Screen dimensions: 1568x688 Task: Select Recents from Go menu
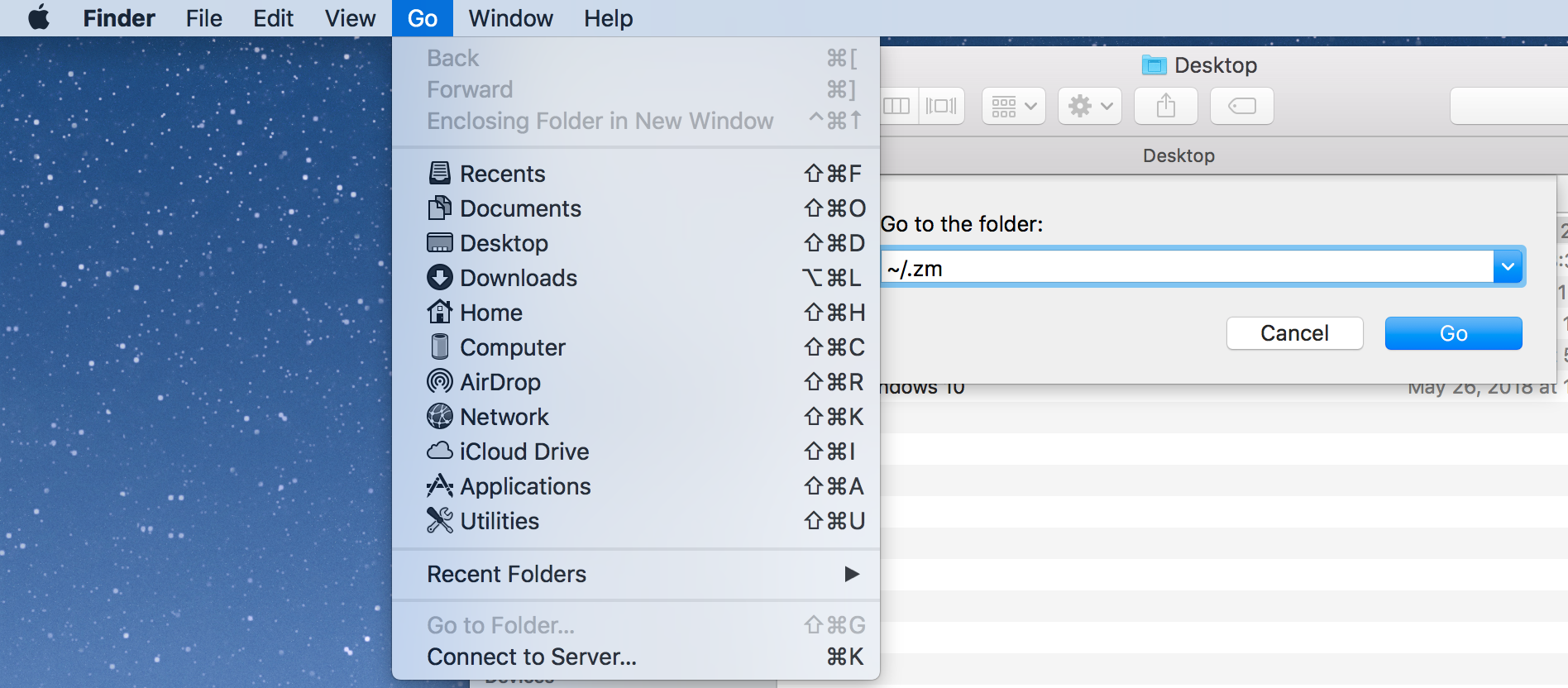click(x=635, y=174)
